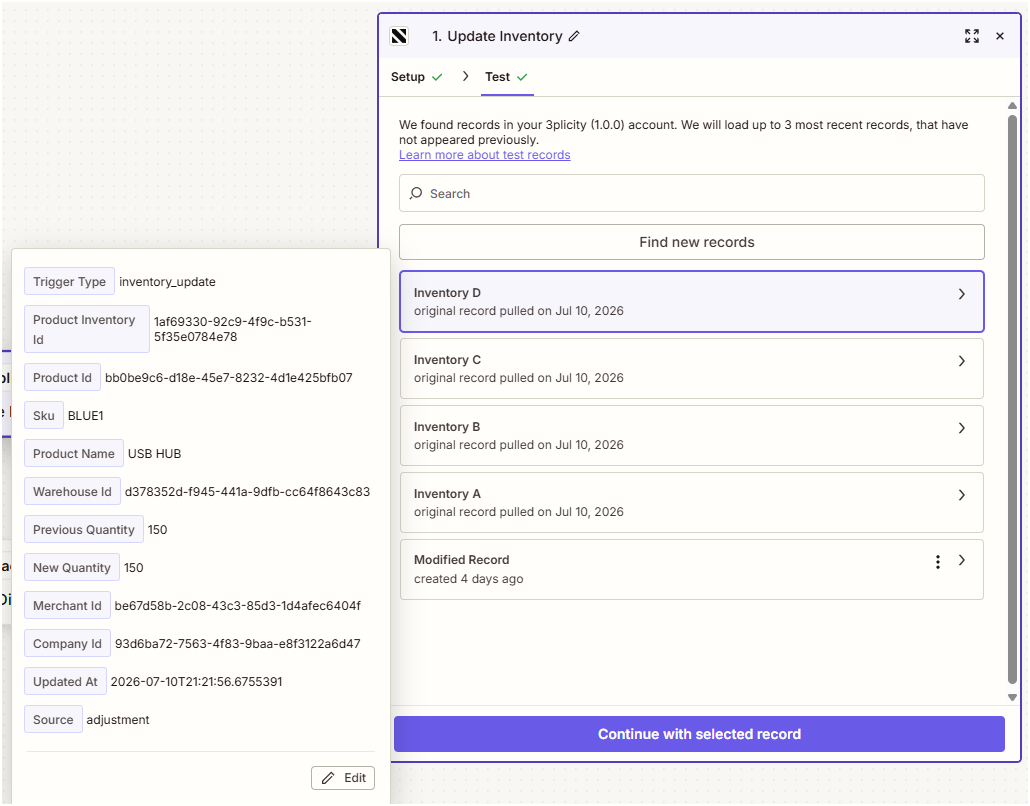Expand Inventory A with its chevron
This screenshot has height=806, width=1030.
click(x=962, y=495)
